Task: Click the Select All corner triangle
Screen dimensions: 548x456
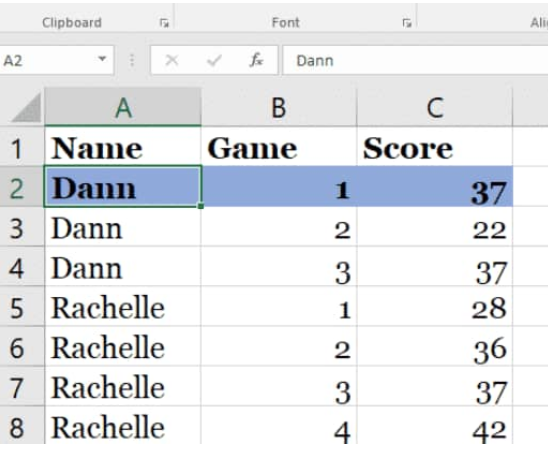Action: (x=26, y=108)
